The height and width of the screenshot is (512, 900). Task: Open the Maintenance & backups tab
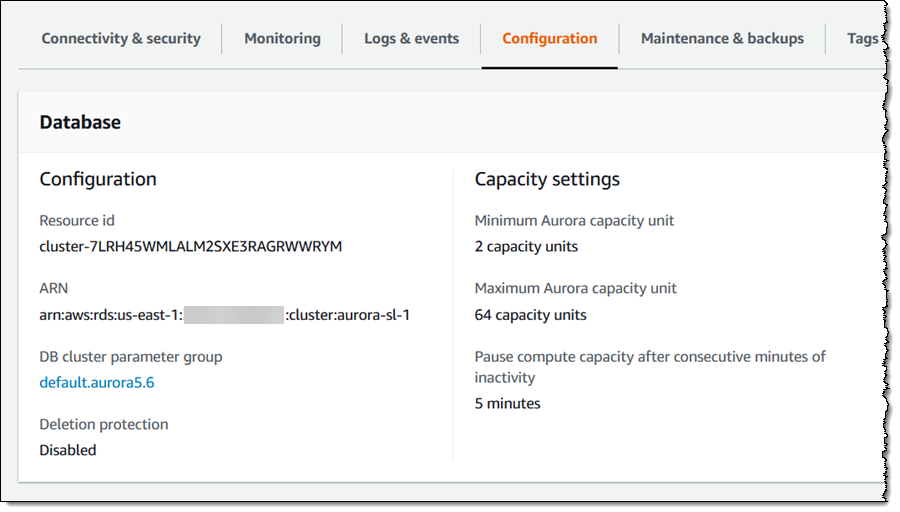click(x=722, y=39)
